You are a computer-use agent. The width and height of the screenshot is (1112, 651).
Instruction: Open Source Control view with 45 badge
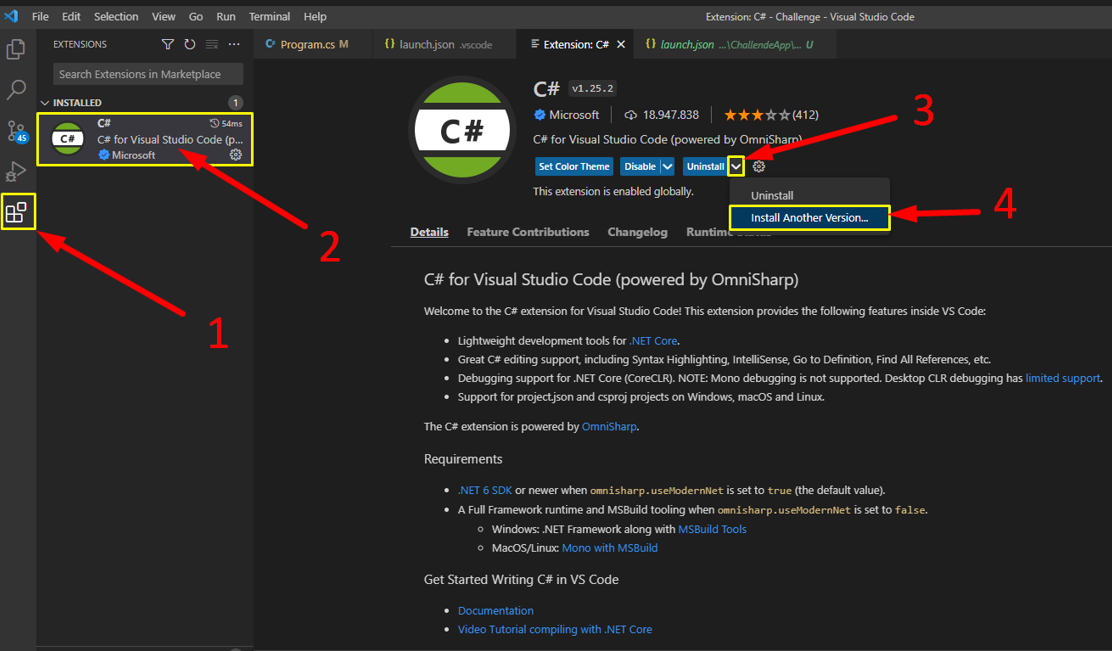[16, 131]
